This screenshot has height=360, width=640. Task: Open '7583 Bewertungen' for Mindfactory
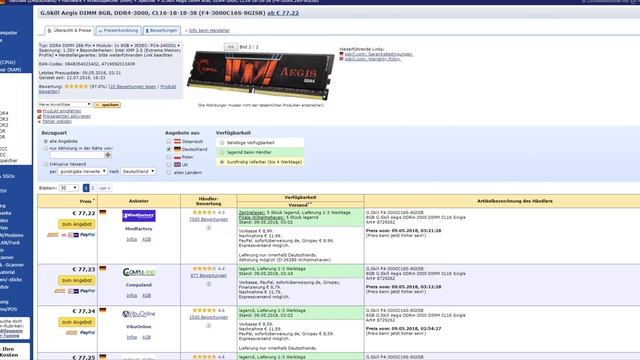coord(209,220)
